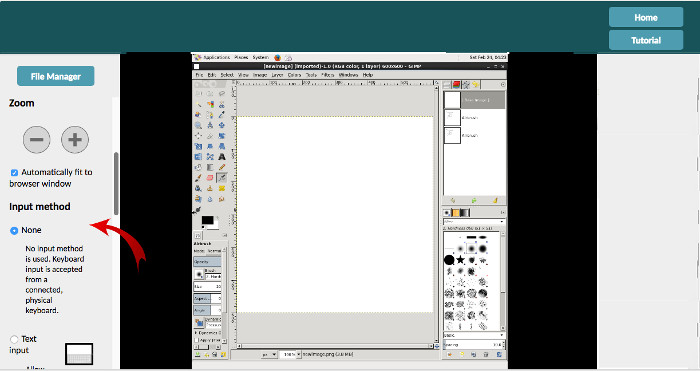Open GIMP's Layer menu
700x371 pixels.
[278, 75]
